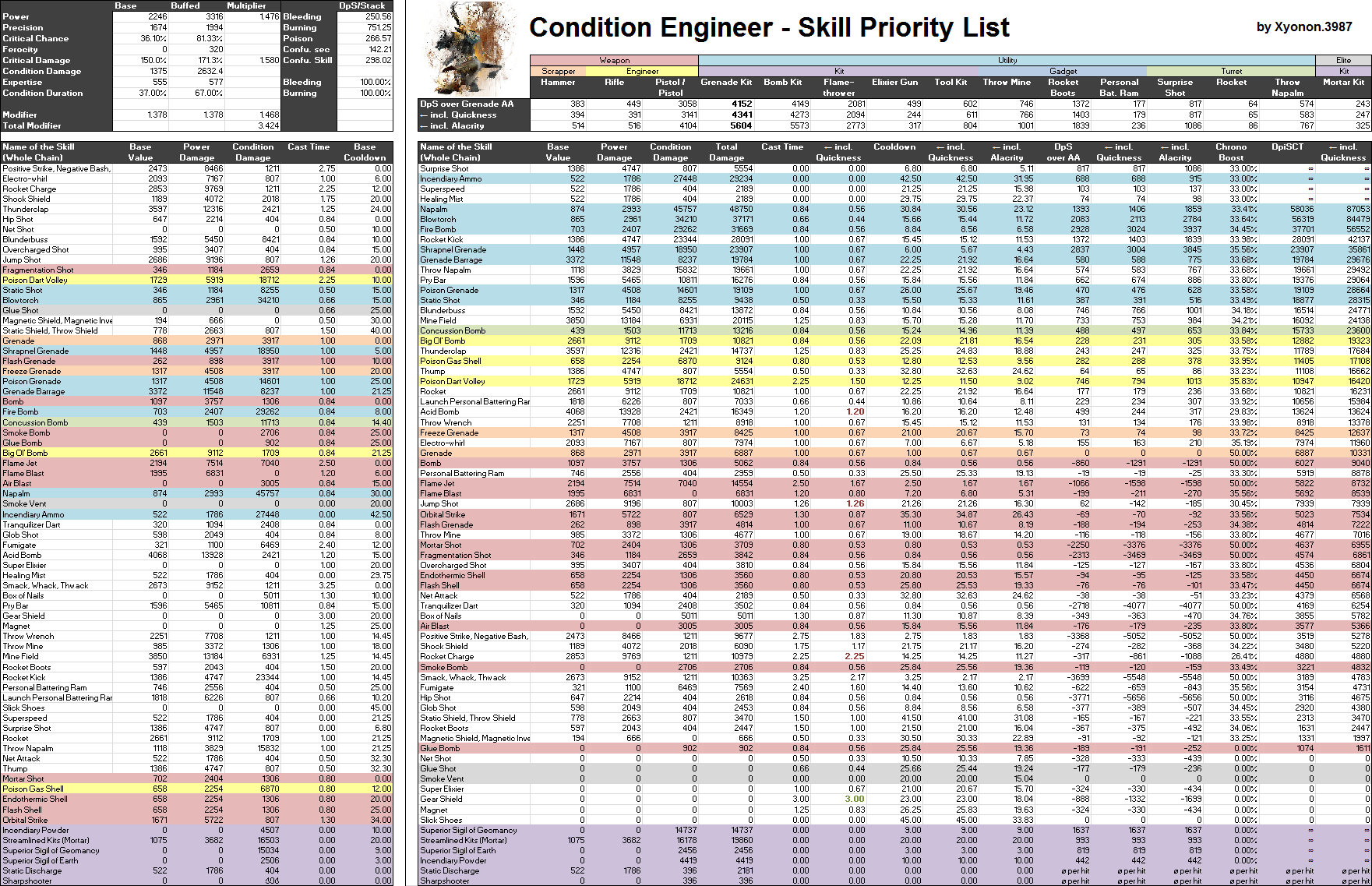Click the Mortar Kit column header
Image resolution: width=1372 pixels, height=886 pixels.
[x=1343, y=82]
